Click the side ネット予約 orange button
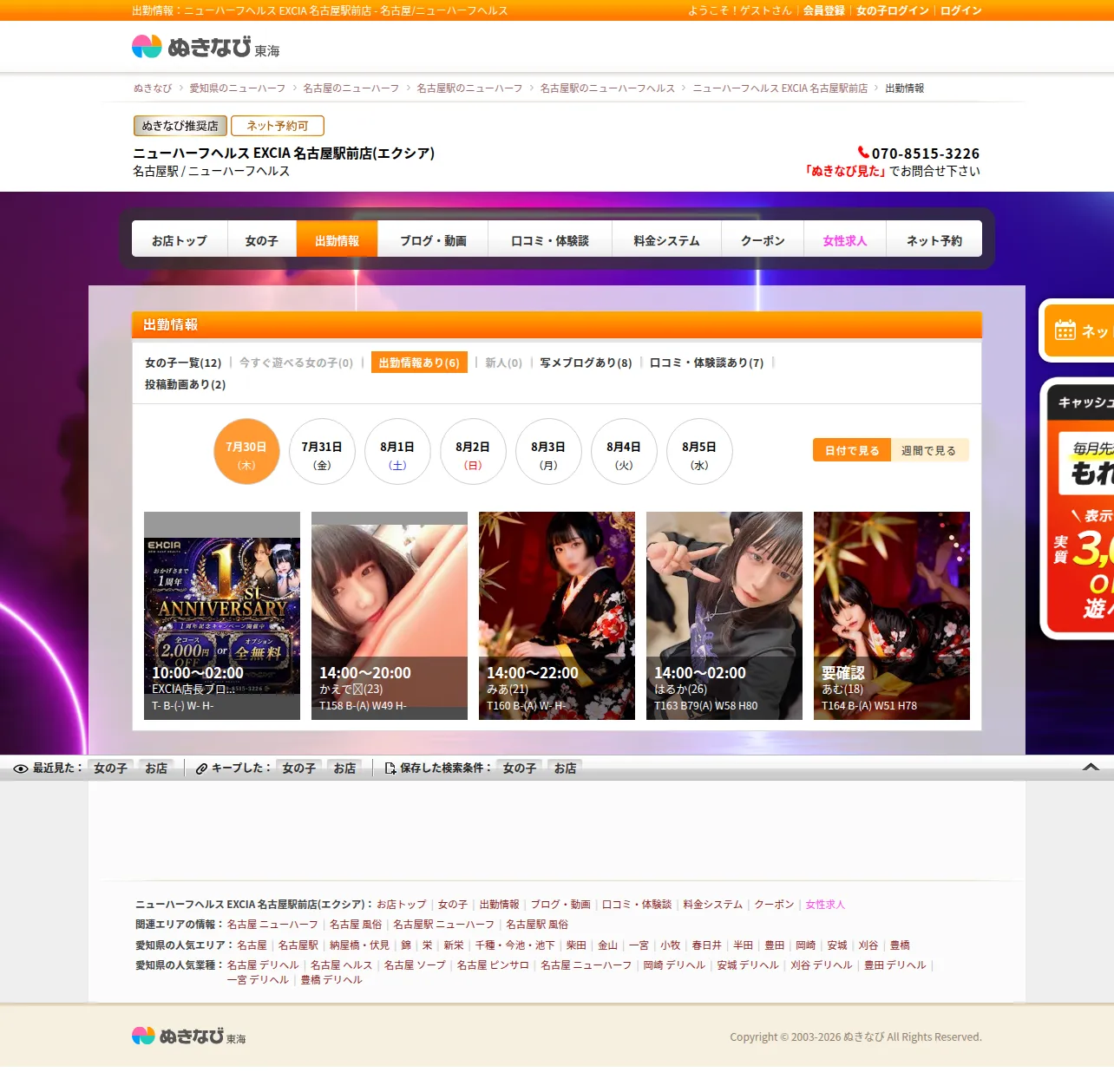This screenshot has height=1092, width=1114. pyautogui.click(x=1078, y=330)
